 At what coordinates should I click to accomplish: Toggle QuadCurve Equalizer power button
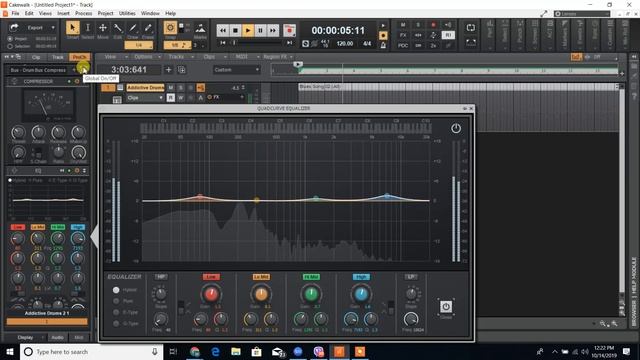click(x=456, y=129)
